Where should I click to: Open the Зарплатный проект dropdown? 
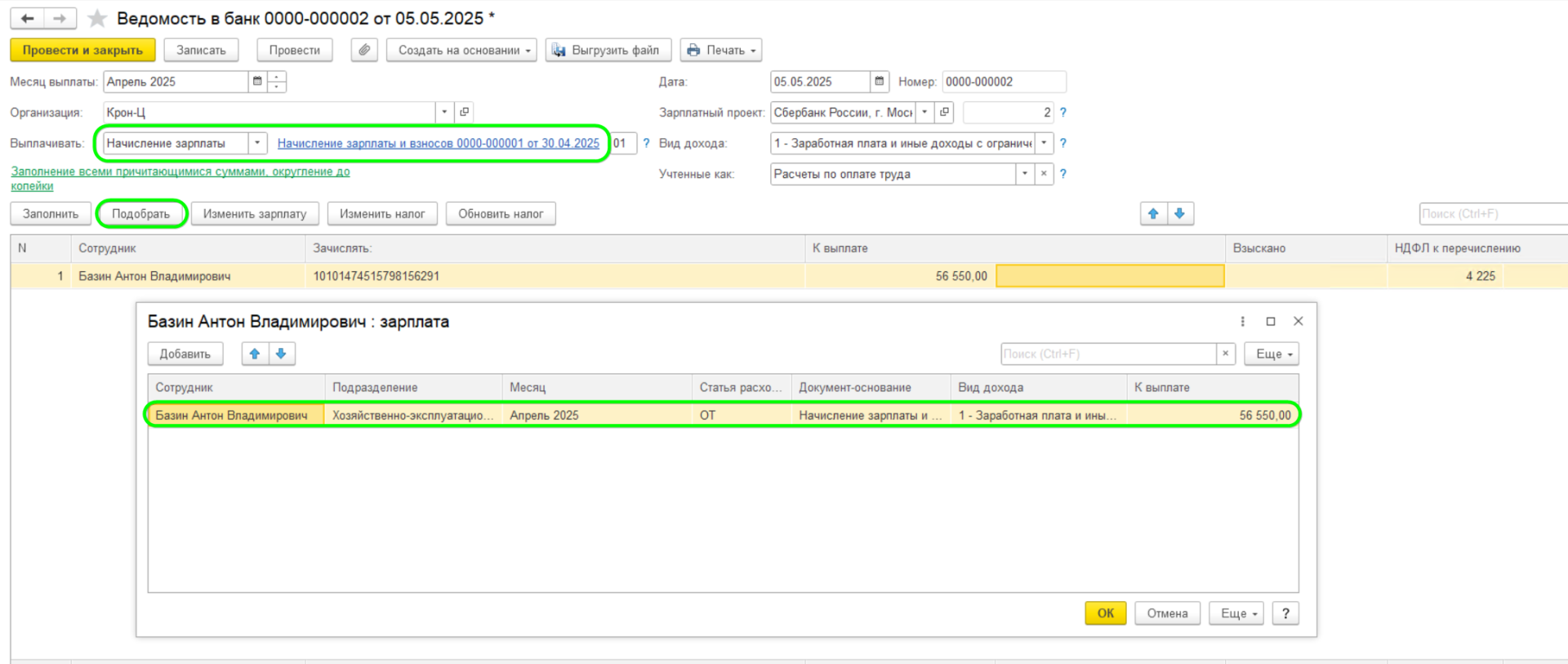[x=924, y=112]
